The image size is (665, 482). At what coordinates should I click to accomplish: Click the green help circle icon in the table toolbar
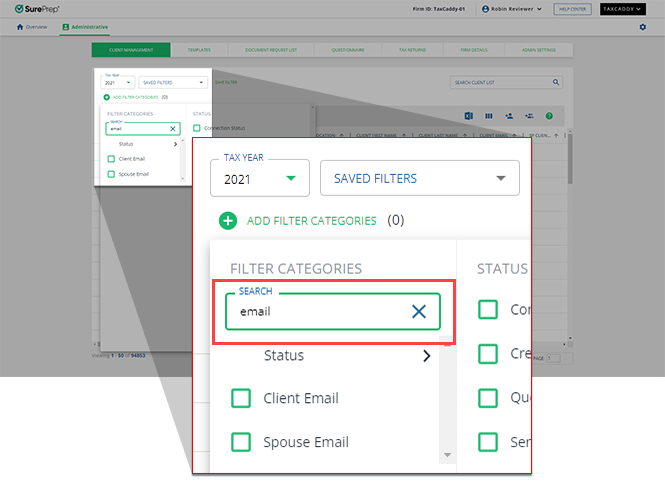pyautogui.click(x=549, y=116)
